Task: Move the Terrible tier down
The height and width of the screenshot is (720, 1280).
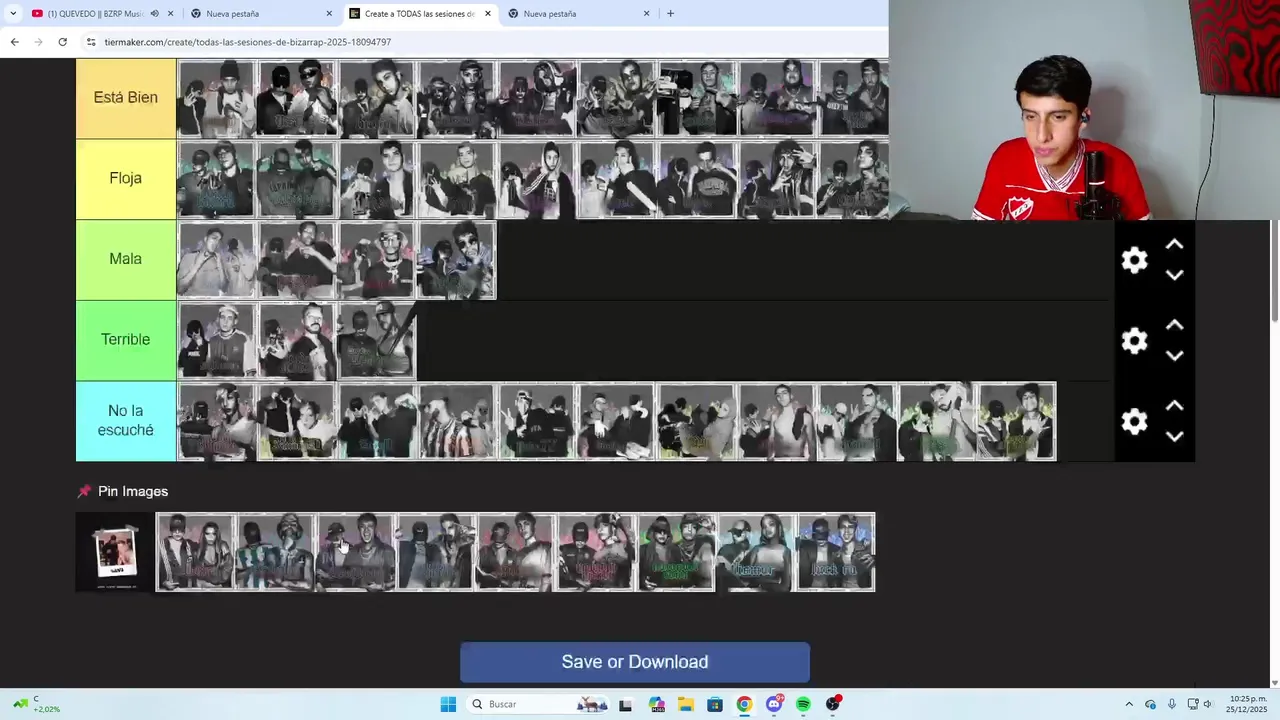Action: (x=1175, y=356)
